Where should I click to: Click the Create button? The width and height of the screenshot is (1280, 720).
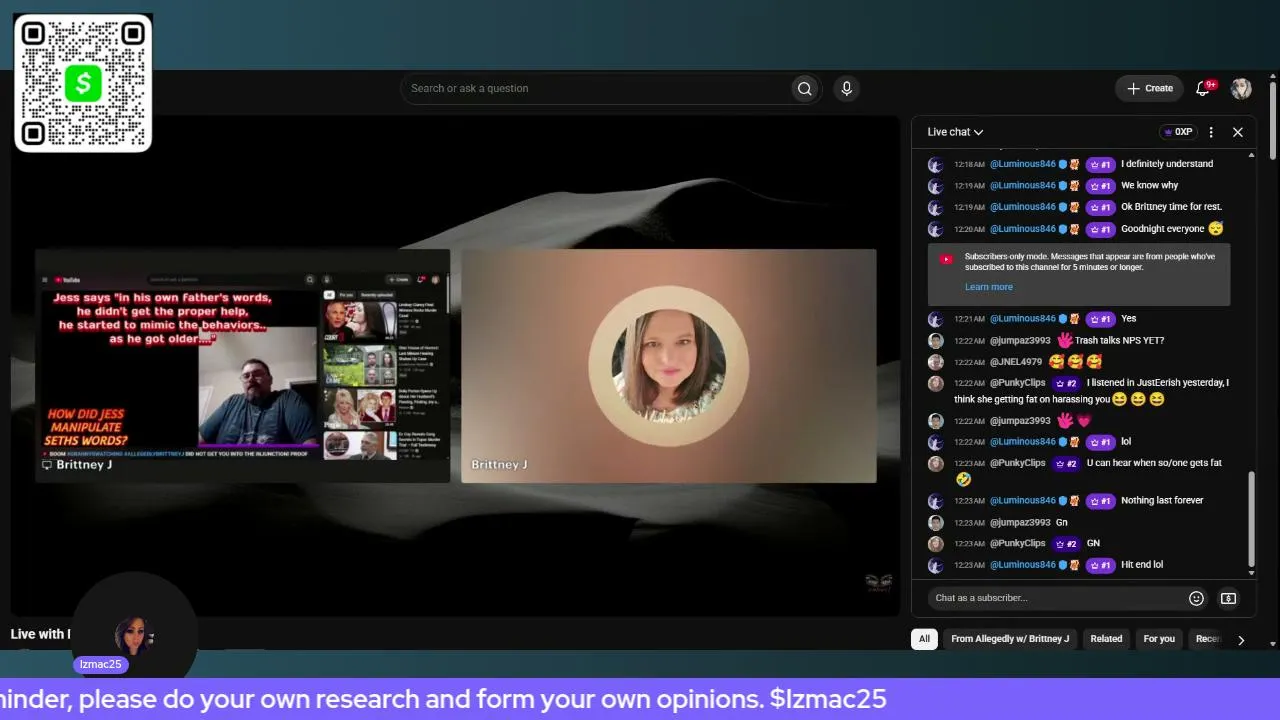[x=1149, y=88]
